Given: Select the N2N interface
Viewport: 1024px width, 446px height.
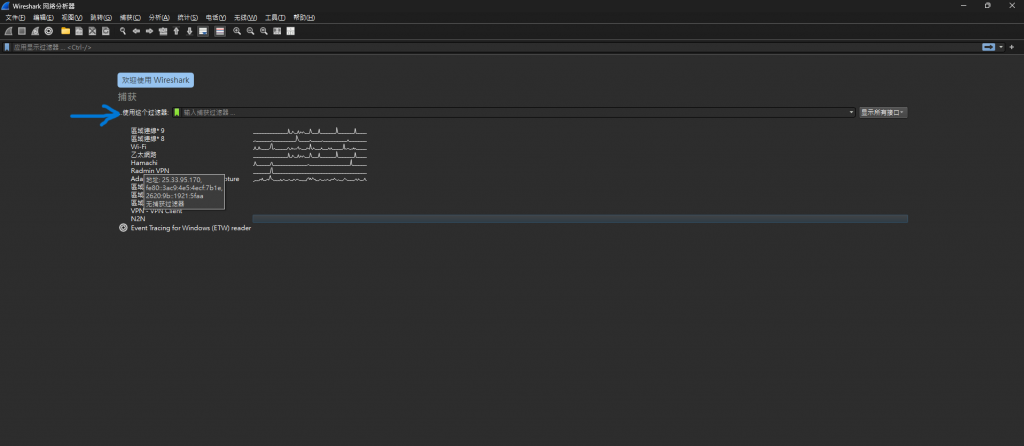Looking at the screenshot, I should [x=138, y=219].
